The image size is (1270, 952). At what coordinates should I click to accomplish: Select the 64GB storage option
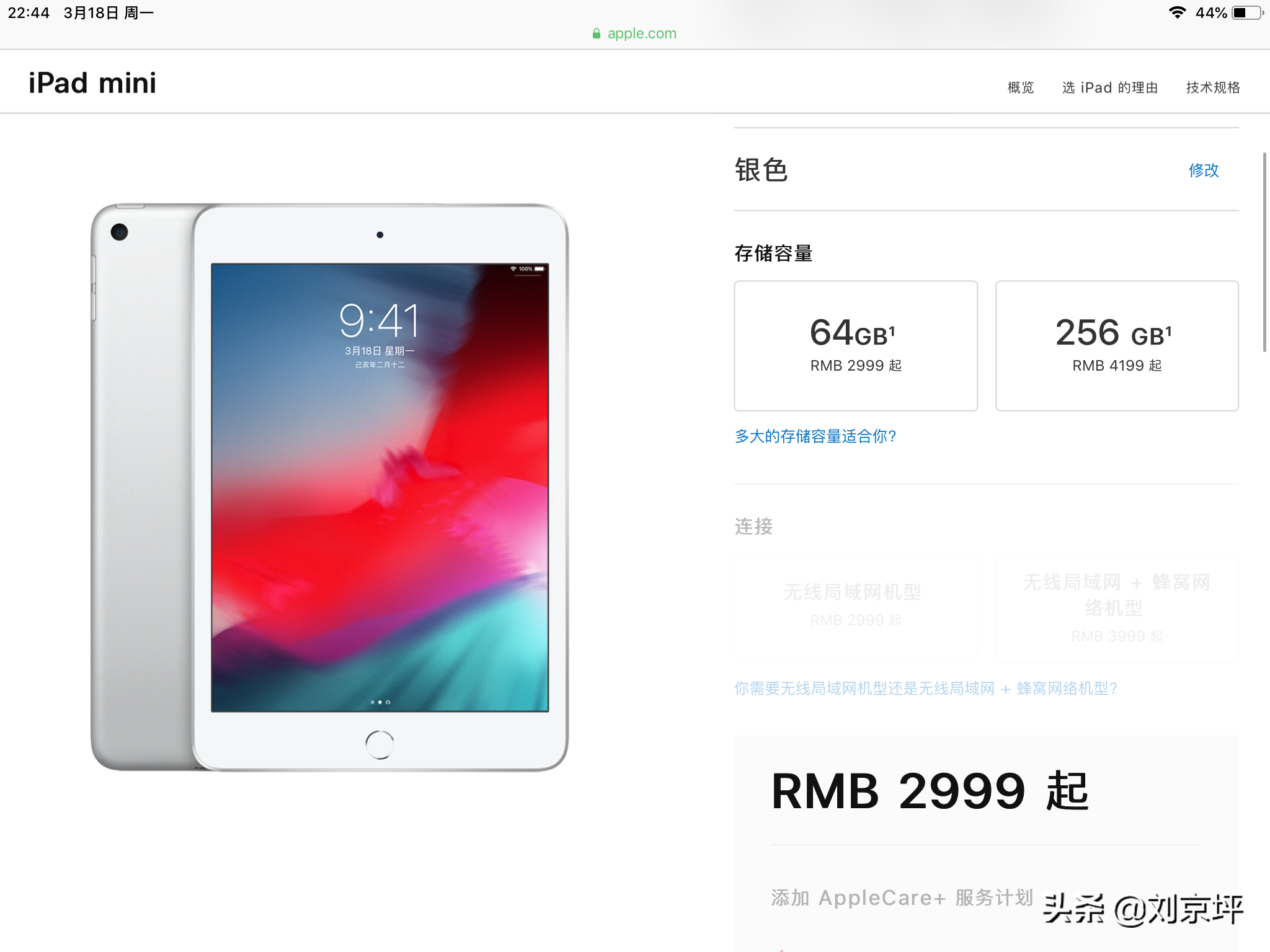pyautogui.click(x=856, y=346)
